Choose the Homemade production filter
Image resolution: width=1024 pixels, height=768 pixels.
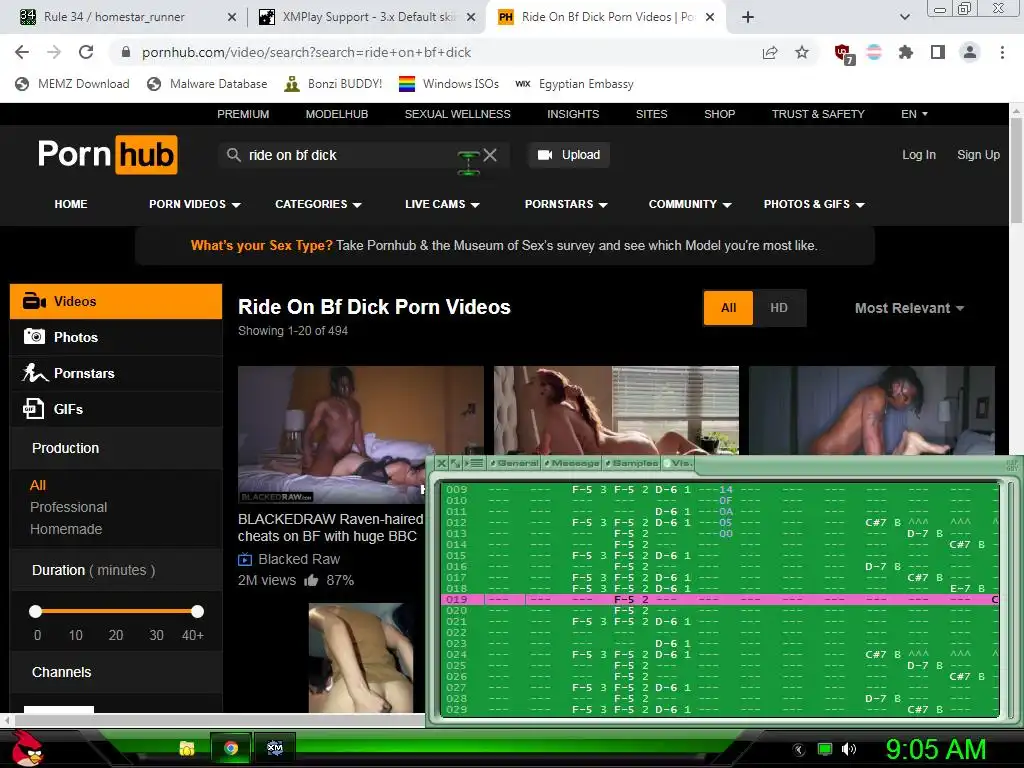coord(66,529)
